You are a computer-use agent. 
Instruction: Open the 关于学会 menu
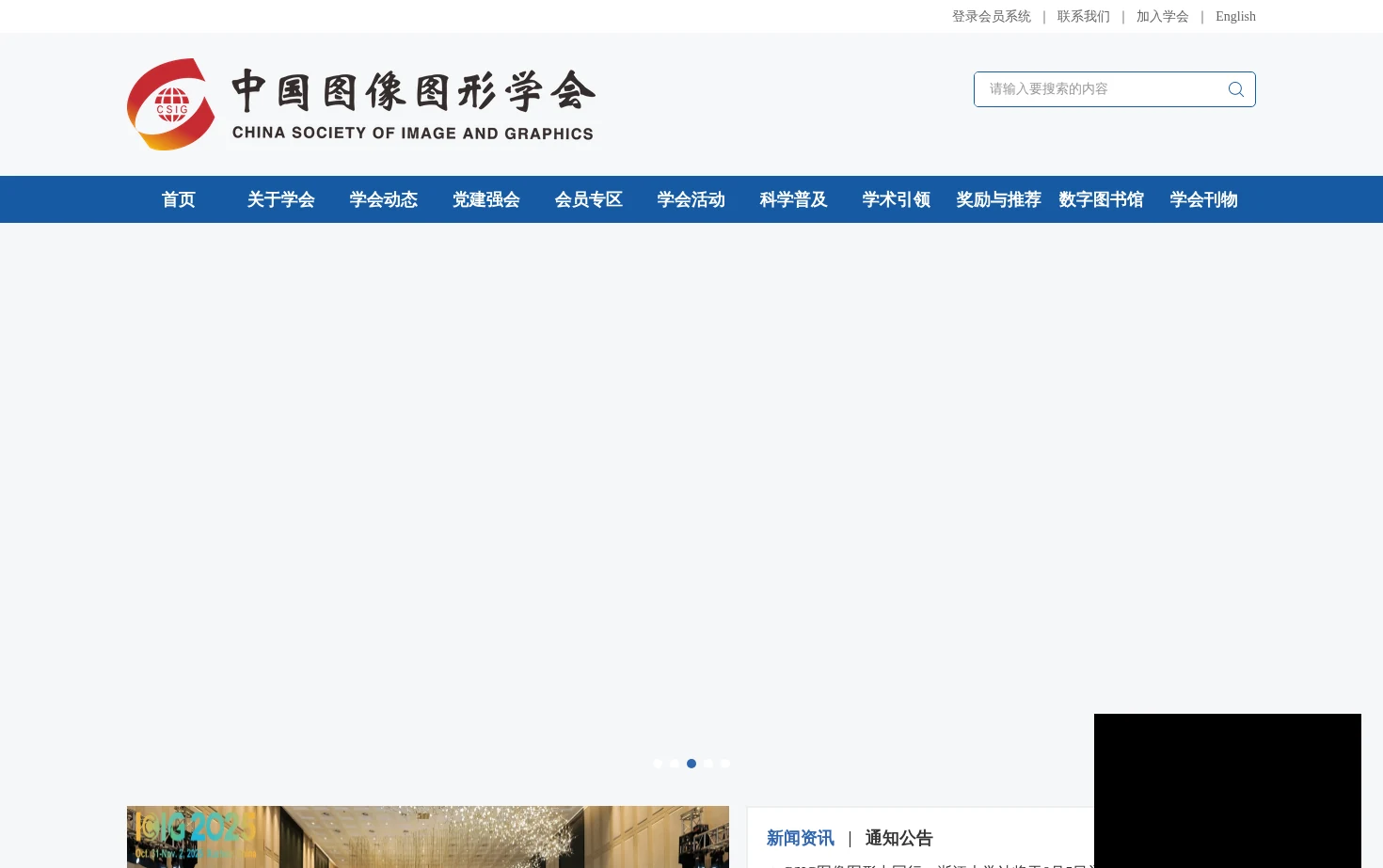(281, 199)
